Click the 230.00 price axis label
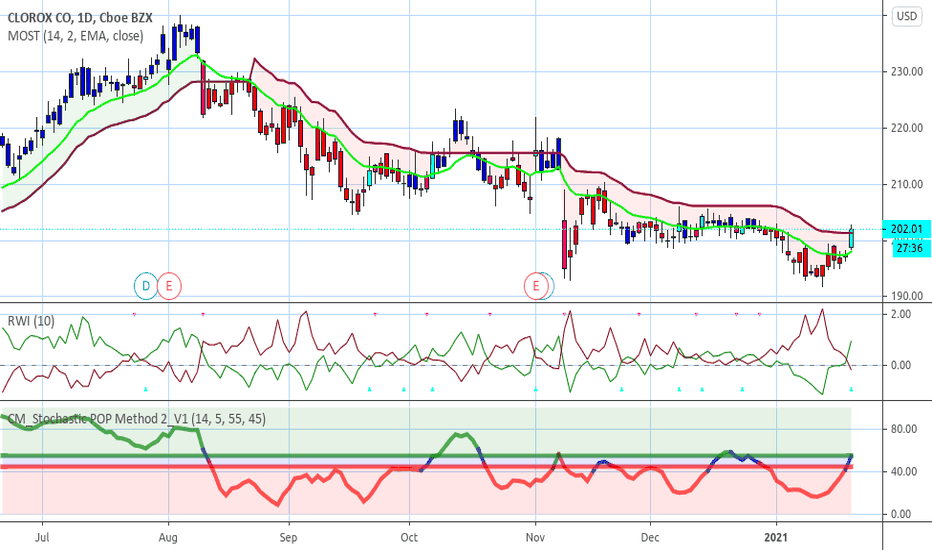Screen dimensions: 932x550 click(x=906, y=71)
